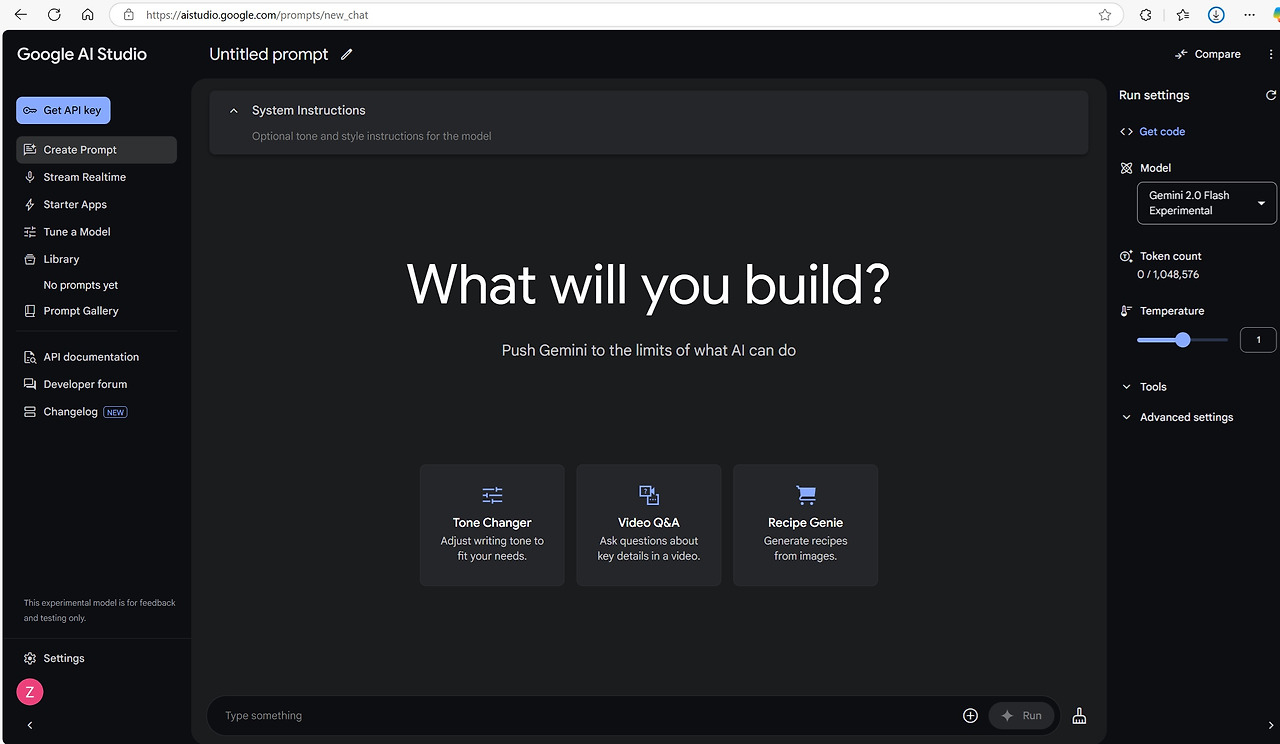Click the pencil icon to rename Untitled prompt
The image size is (1280, 744).
coord(347,55)
